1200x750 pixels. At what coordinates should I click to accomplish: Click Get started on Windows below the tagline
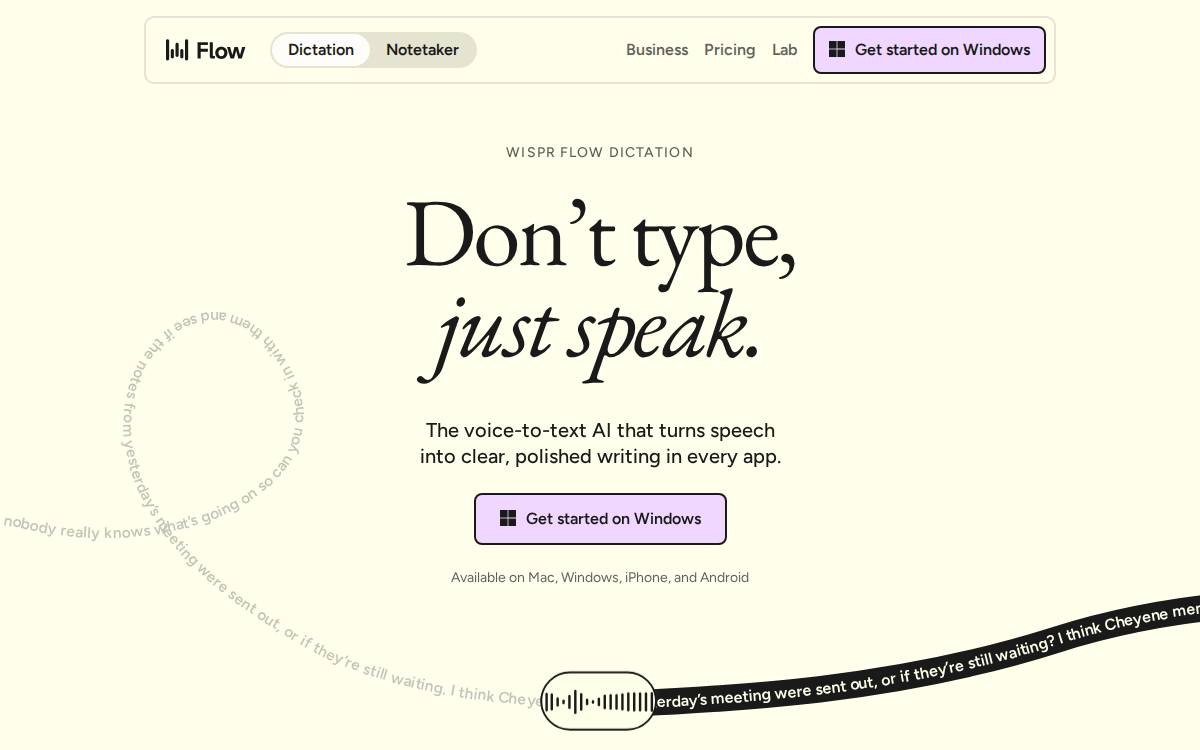[600, 519]
